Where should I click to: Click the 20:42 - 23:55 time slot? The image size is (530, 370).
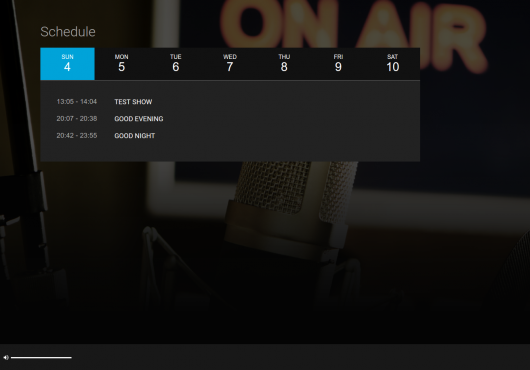coord(77,135)
